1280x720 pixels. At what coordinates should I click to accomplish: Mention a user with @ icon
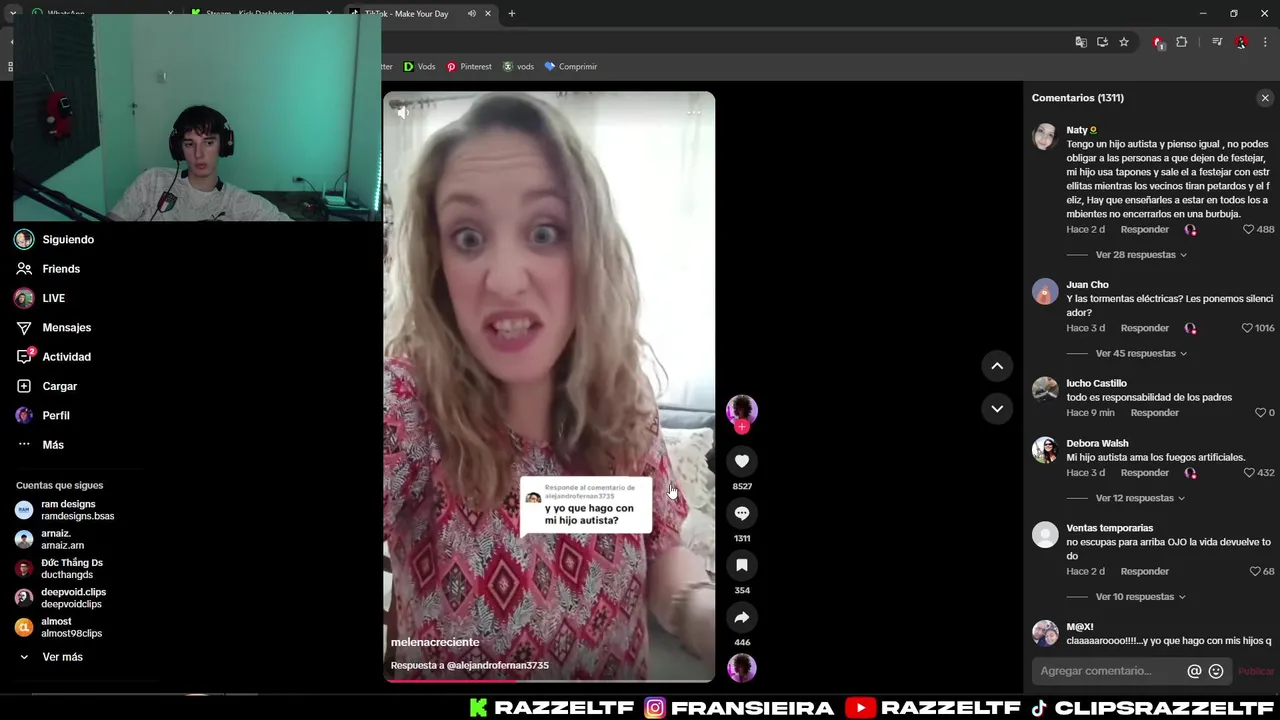coord(1194,671)
